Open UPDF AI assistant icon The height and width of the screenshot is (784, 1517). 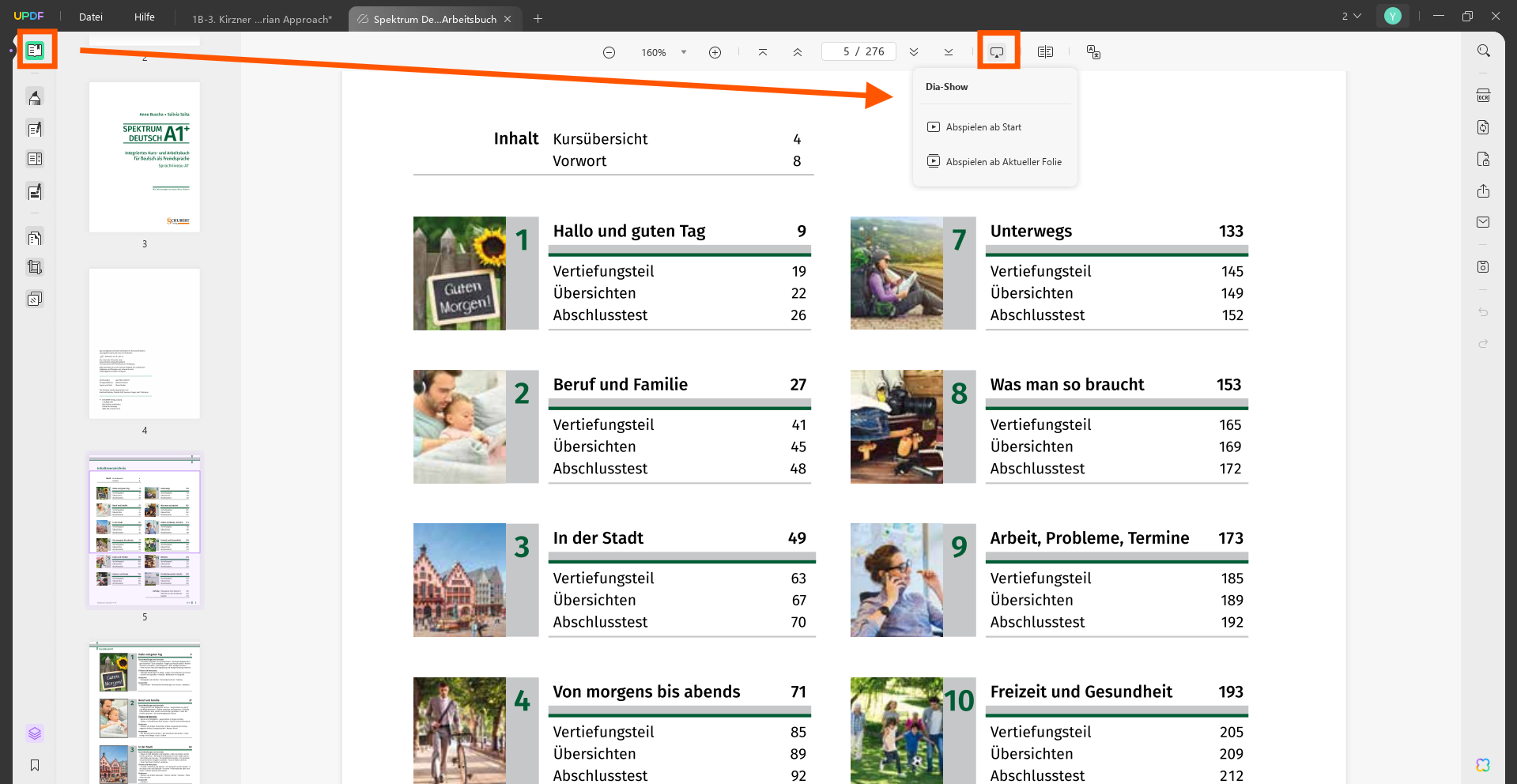[x=1483, y=765]
